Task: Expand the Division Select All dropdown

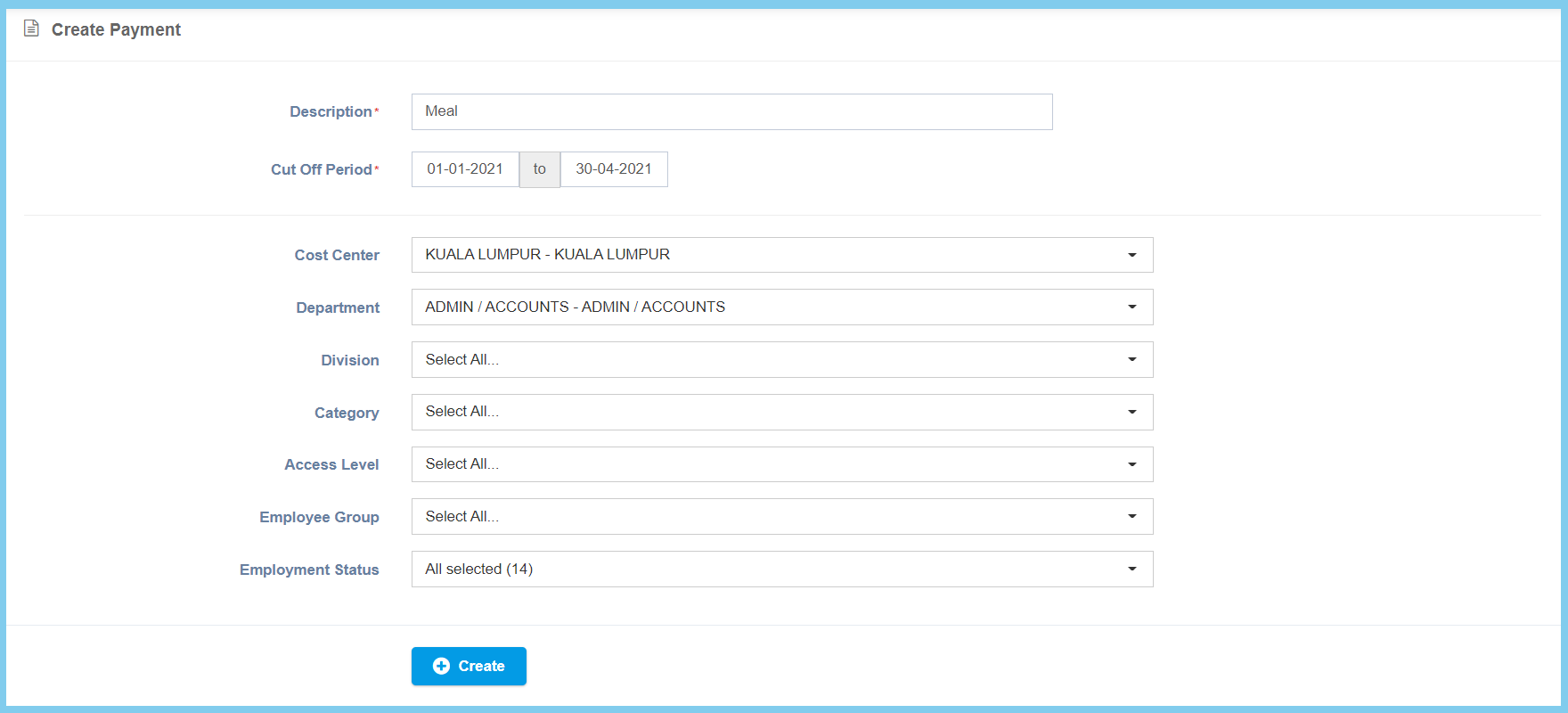Action: (x=781, y=359)
